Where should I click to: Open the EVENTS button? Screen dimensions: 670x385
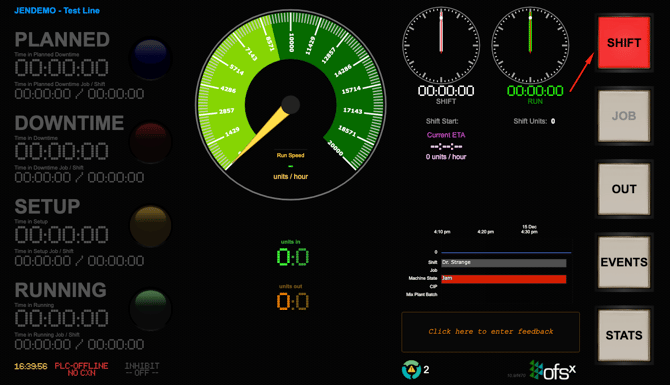624,262
